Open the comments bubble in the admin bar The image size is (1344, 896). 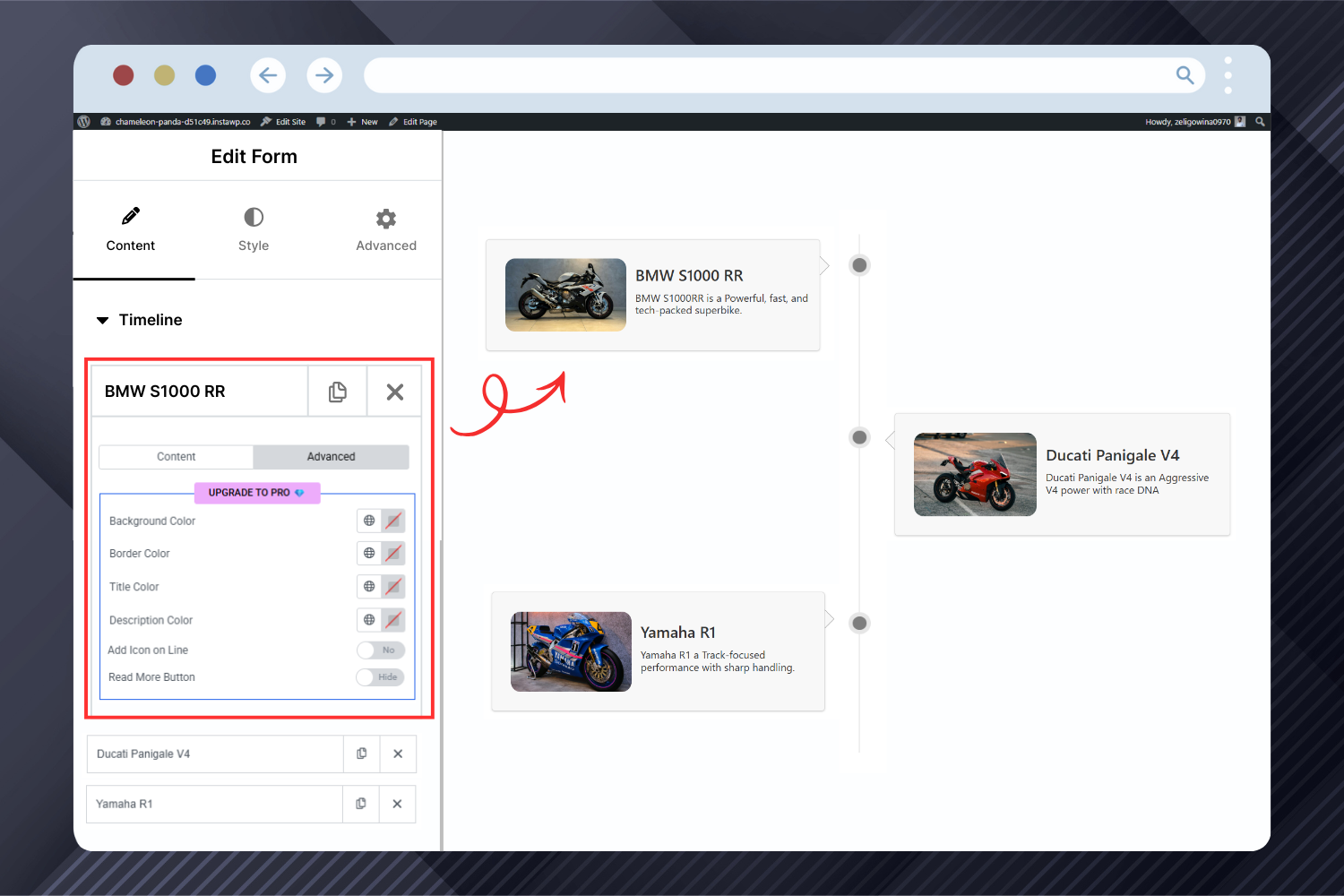click(x=322, y=122)
